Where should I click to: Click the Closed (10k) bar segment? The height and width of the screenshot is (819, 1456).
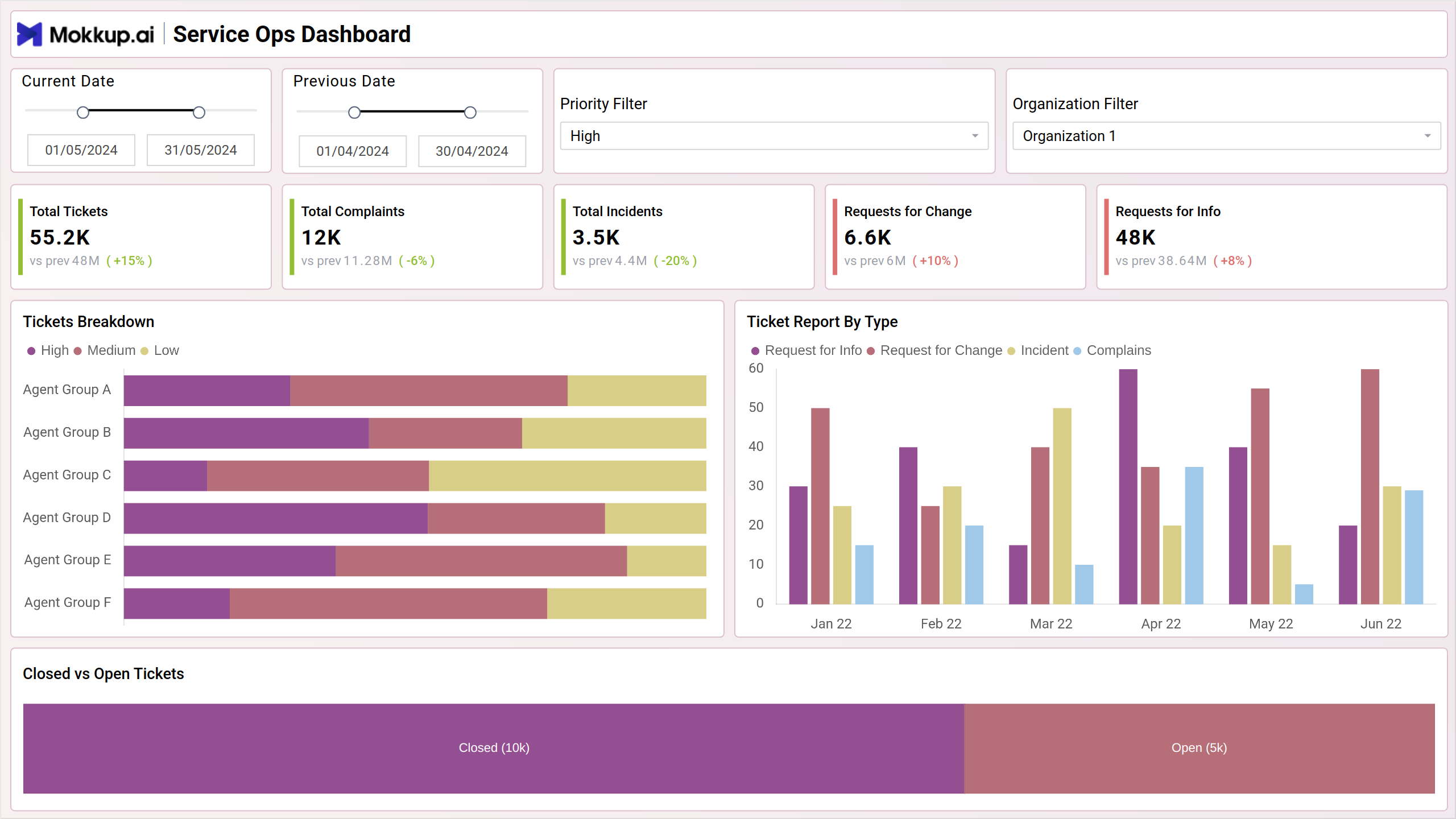click(x=494, y=748)
